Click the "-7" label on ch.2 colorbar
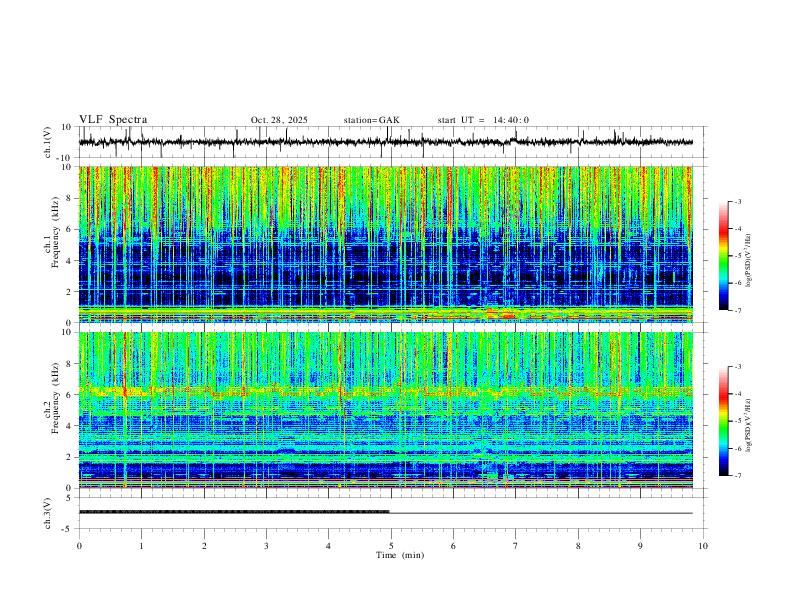 738,476
